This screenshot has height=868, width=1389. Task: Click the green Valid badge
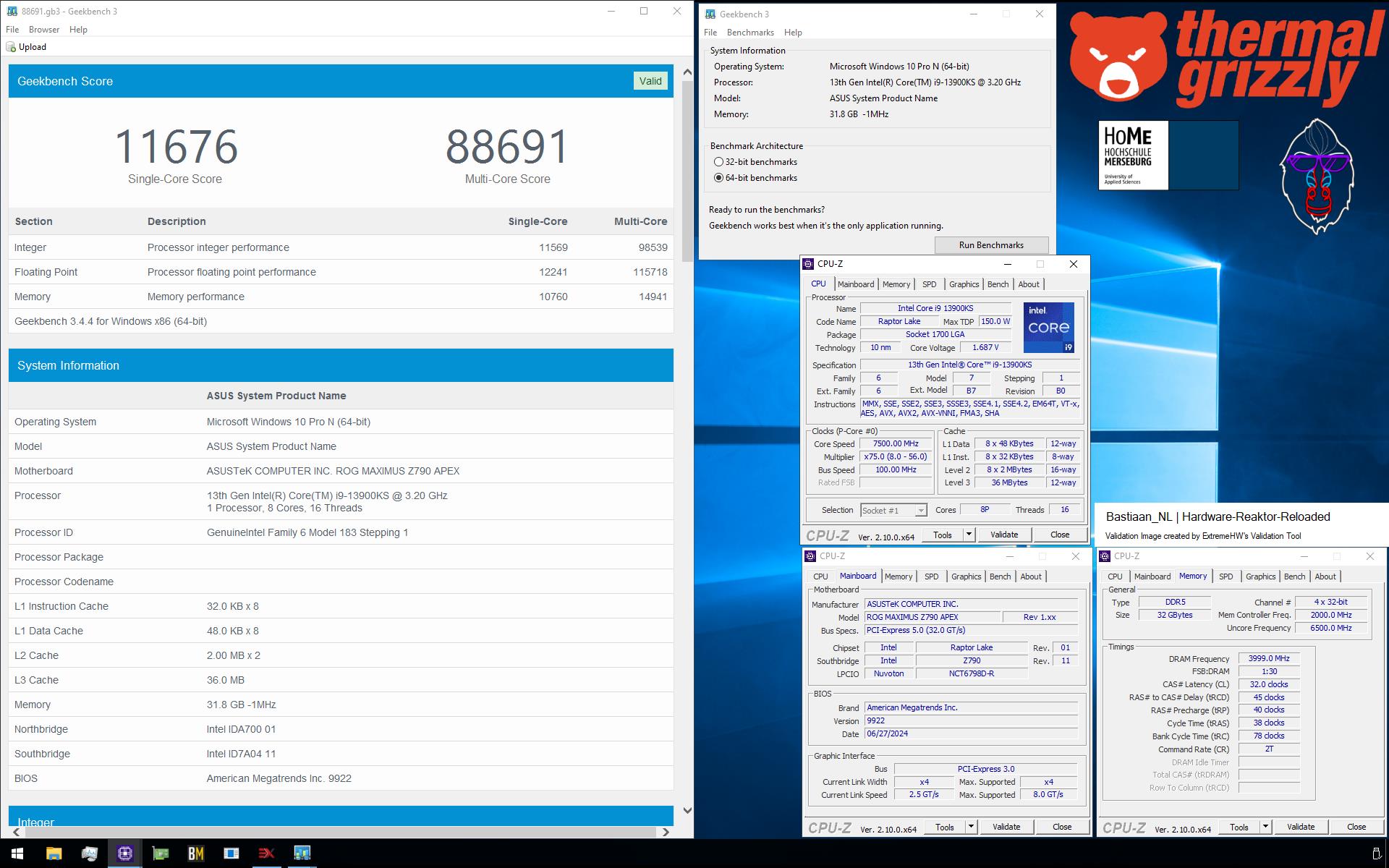(x=650, y=81)
